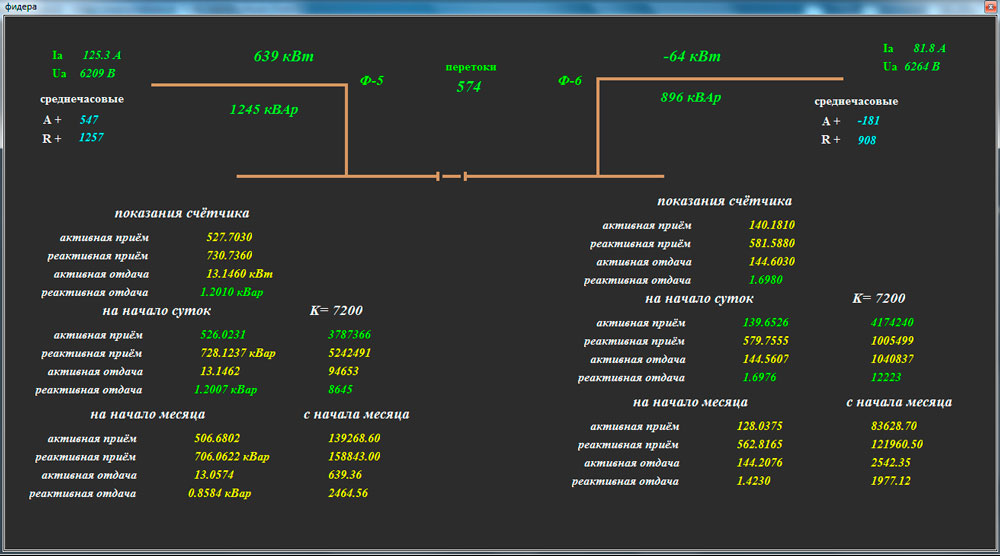Viewport: 1000px width, 556px height.
Task: Click the перетоки value 574
Action: pyautogui.click(x=469, y=87)
